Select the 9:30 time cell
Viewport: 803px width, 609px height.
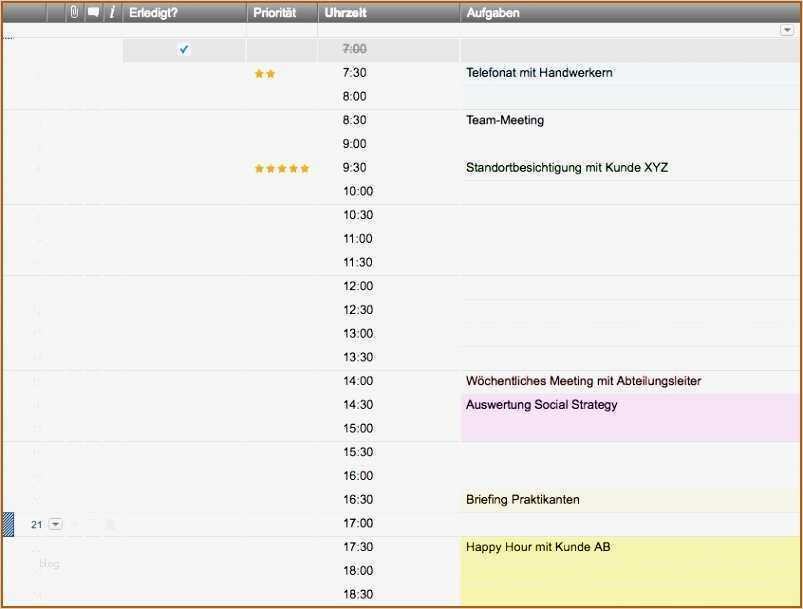(x=389, y=167)
